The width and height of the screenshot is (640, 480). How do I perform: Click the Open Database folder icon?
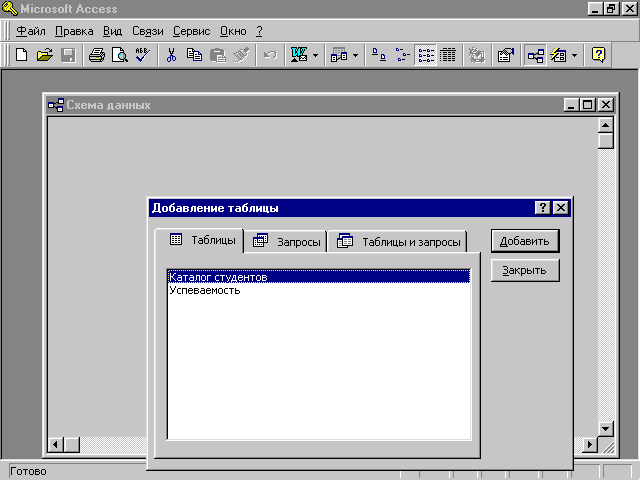pos(45,55)
